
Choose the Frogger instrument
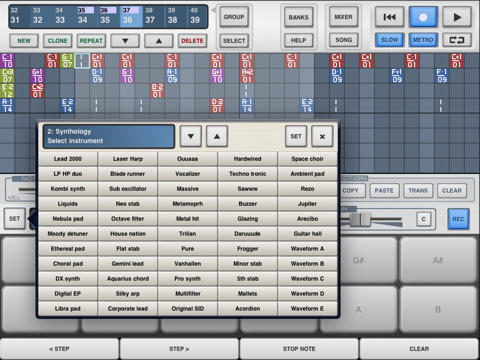[247, 249]
